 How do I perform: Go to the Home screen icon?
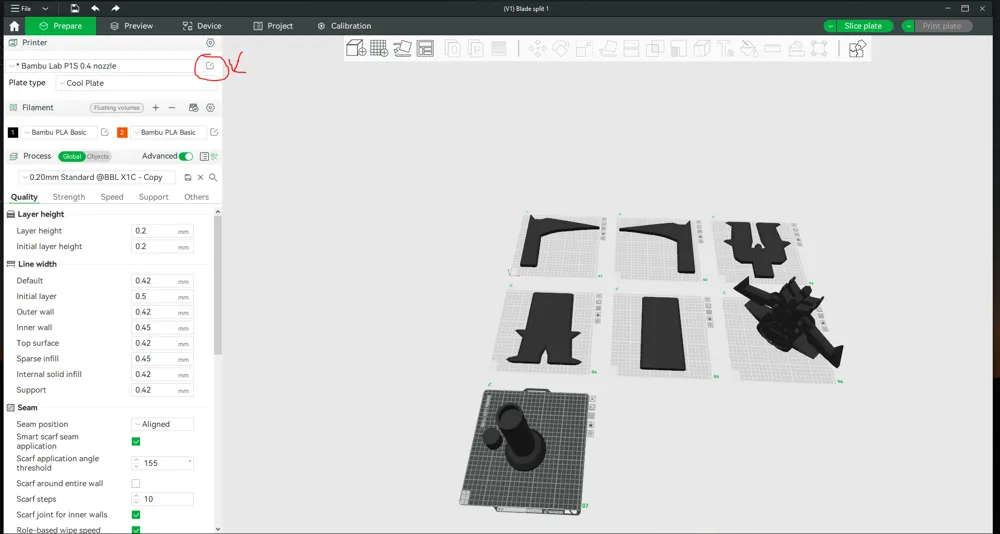(x=14, y=26)
